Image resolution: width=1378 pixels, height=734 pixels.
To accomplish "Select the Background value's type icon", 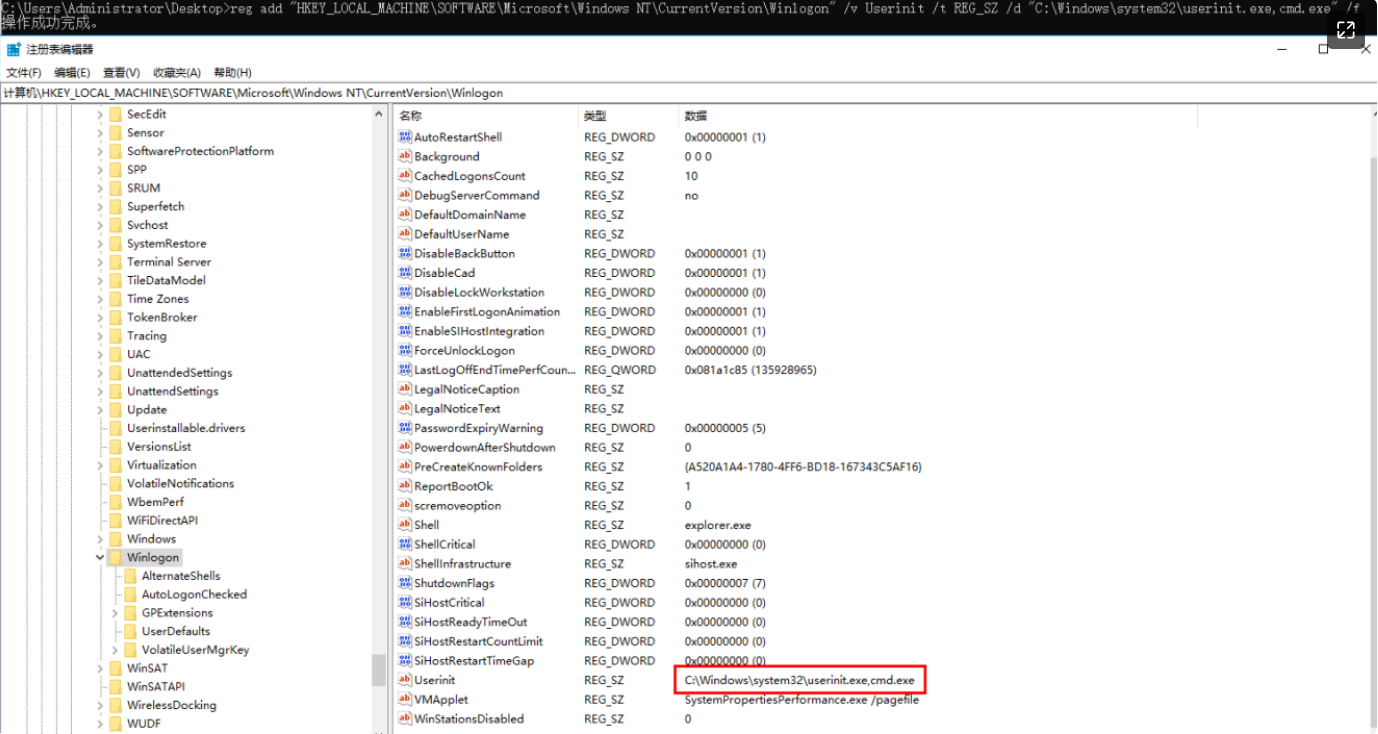I will 405,156.
